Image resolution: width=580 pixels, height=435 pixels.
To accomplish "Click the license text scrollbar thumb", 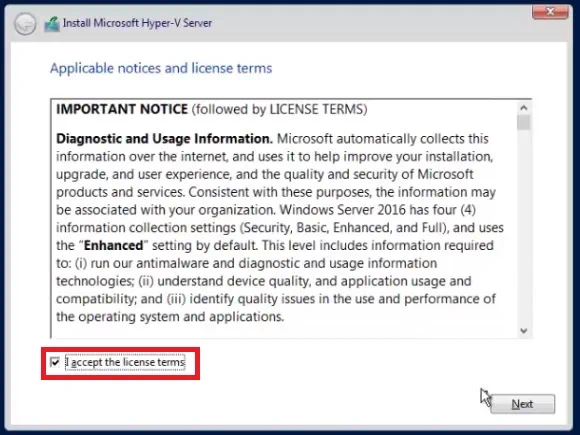I will tap(523, 122).
